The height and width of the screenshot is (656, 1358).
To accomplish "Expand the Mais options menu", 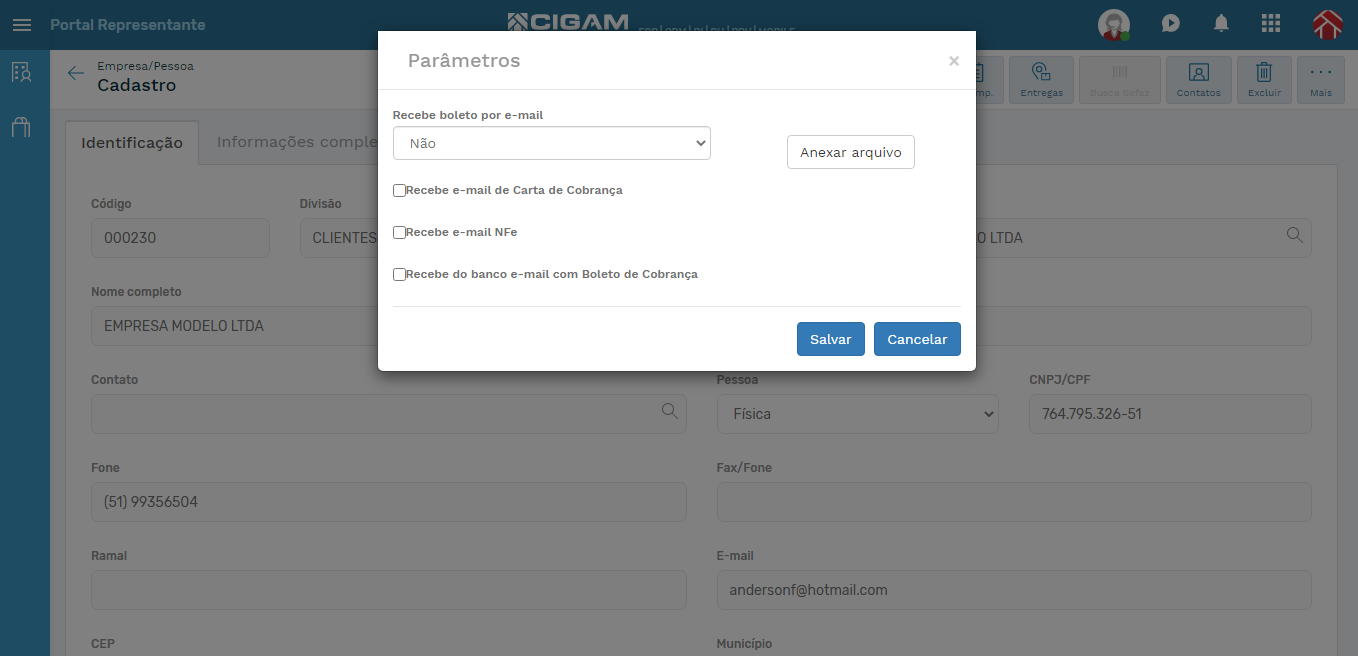I will tap(1321, 79).
